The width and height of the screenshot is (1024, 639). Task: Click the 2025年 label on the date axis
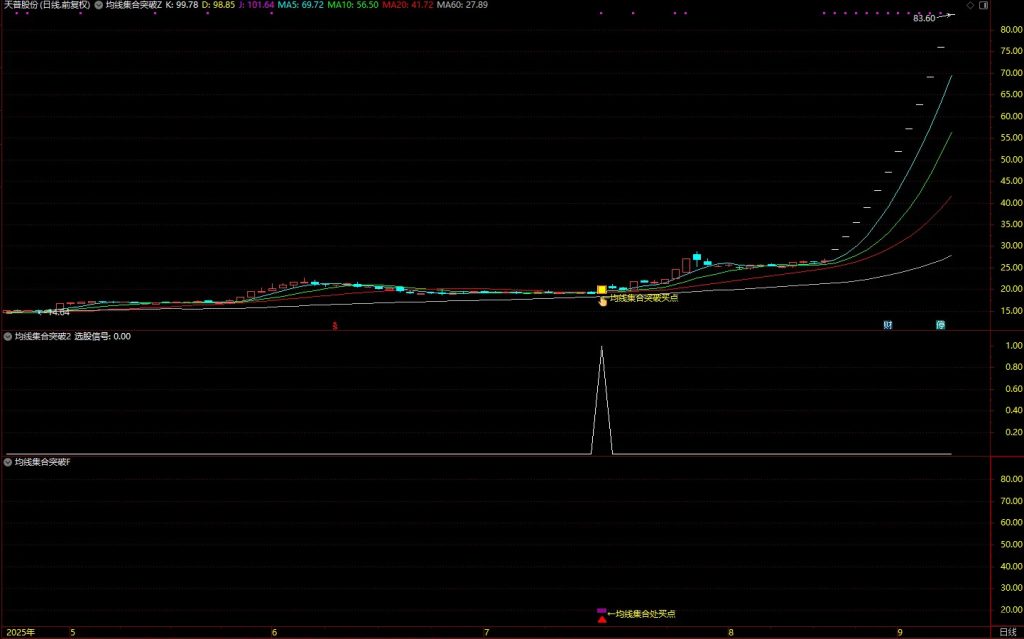pos(19,633)
